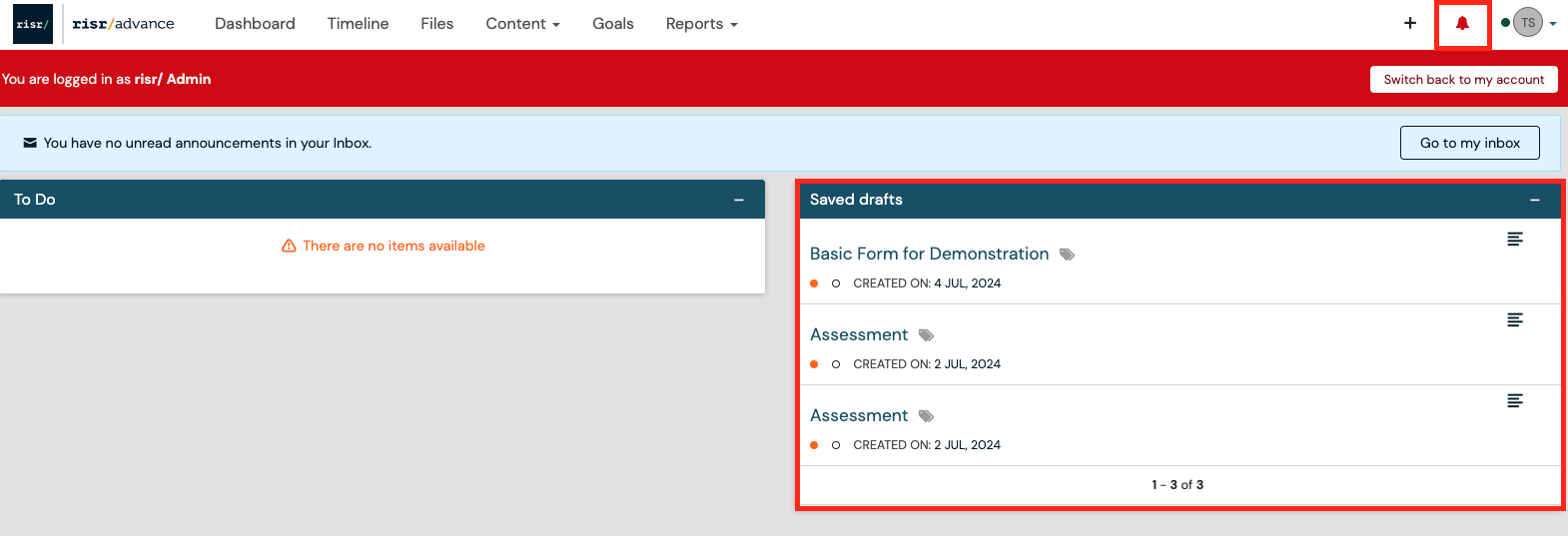Viewport: 1568px width, 536px height.
Task: Click warning icon in To Do panel
Action: coord(289,246)
